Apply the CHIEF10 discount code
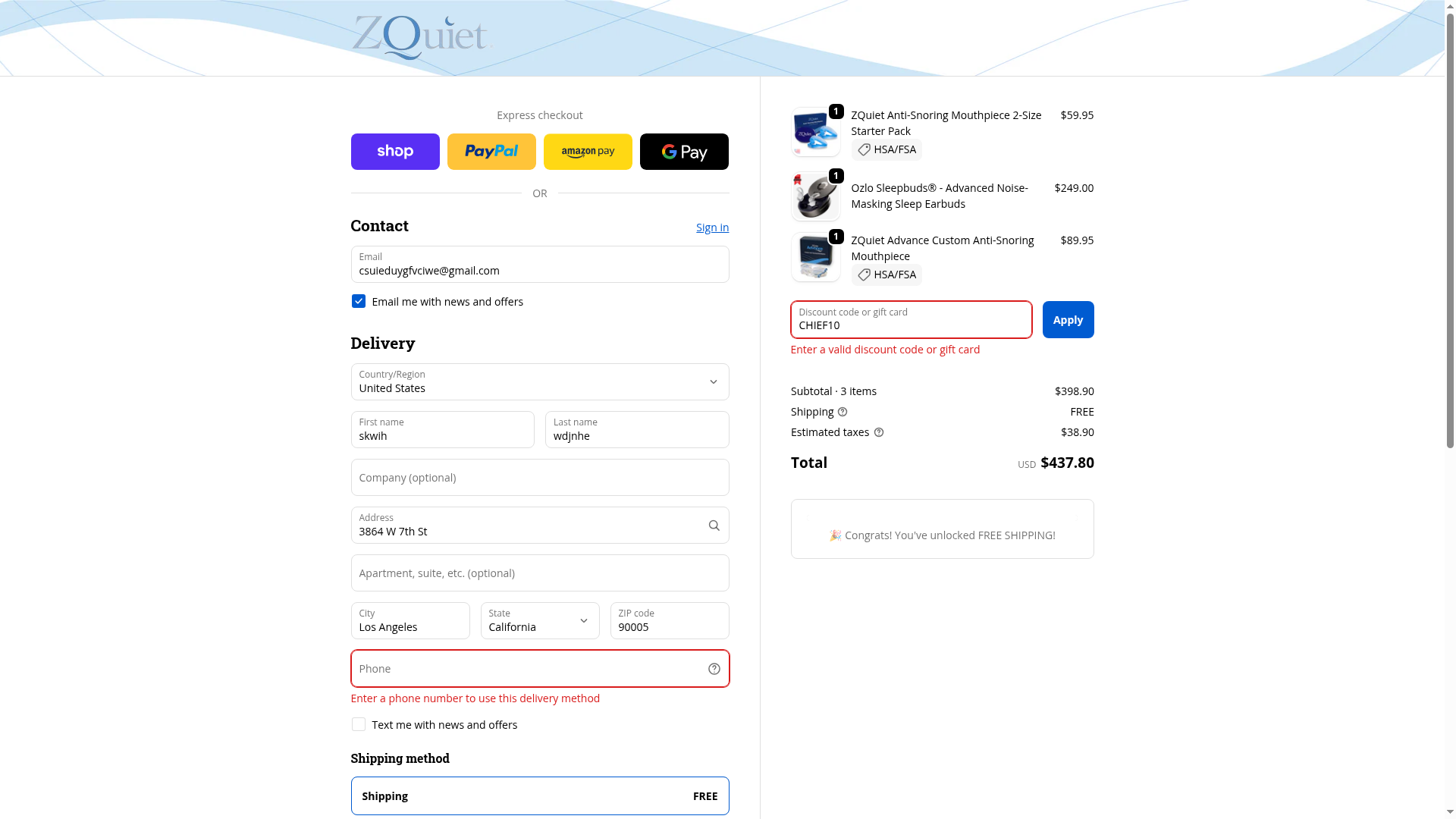Screen dimensions: 1456x819 pos(1068,320)
